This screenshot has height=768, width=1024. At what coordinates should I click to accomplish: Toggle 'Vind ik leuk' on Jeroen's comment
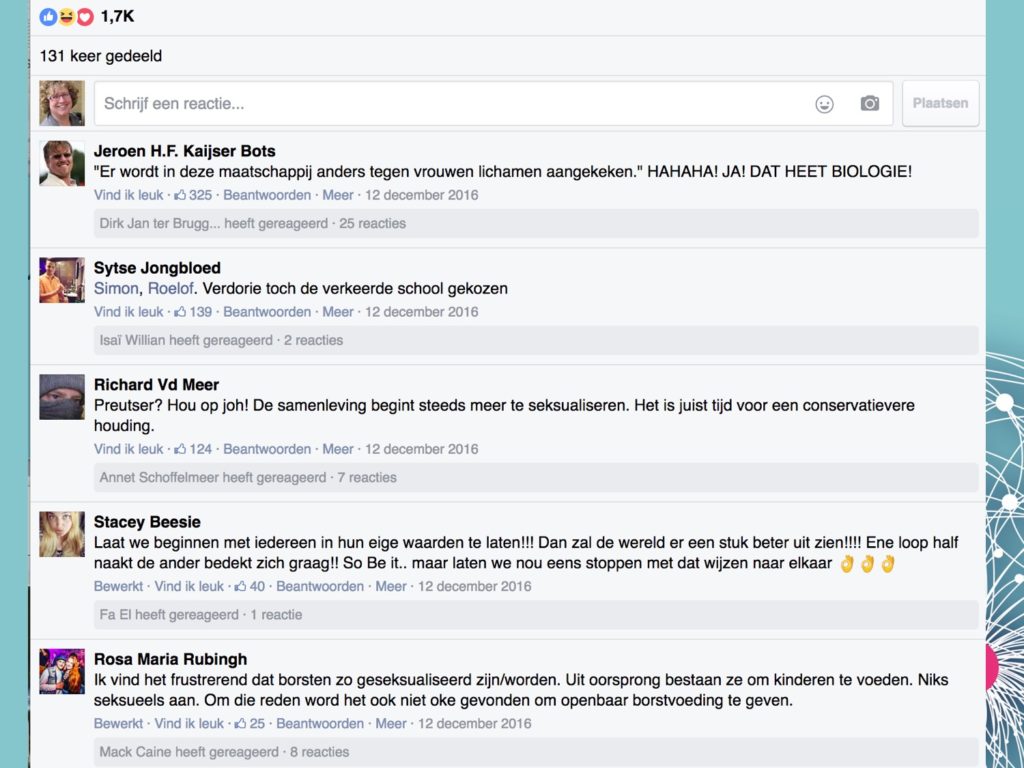pos(128,195)
